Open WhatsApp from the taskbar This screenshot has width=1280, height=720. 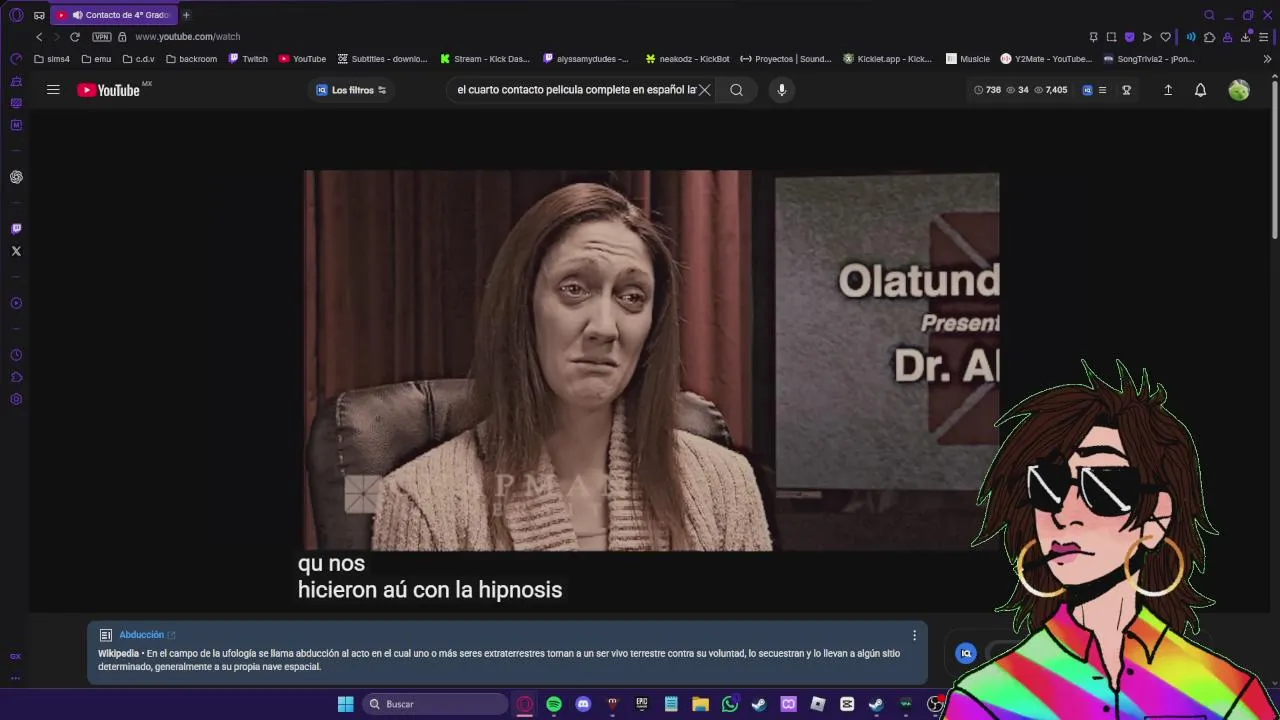tap(730, 704)
